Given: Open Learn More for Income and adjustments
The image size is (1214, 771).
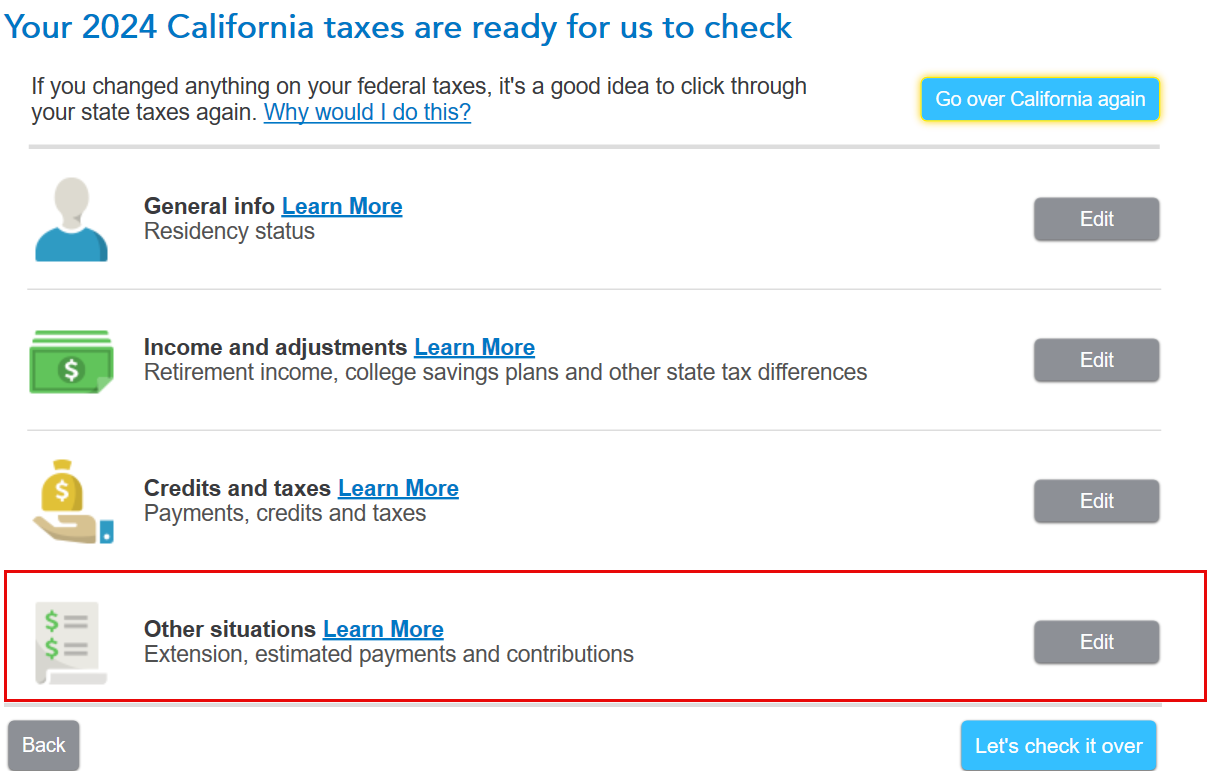Looking at the screenshot, I should coord(474,347).
